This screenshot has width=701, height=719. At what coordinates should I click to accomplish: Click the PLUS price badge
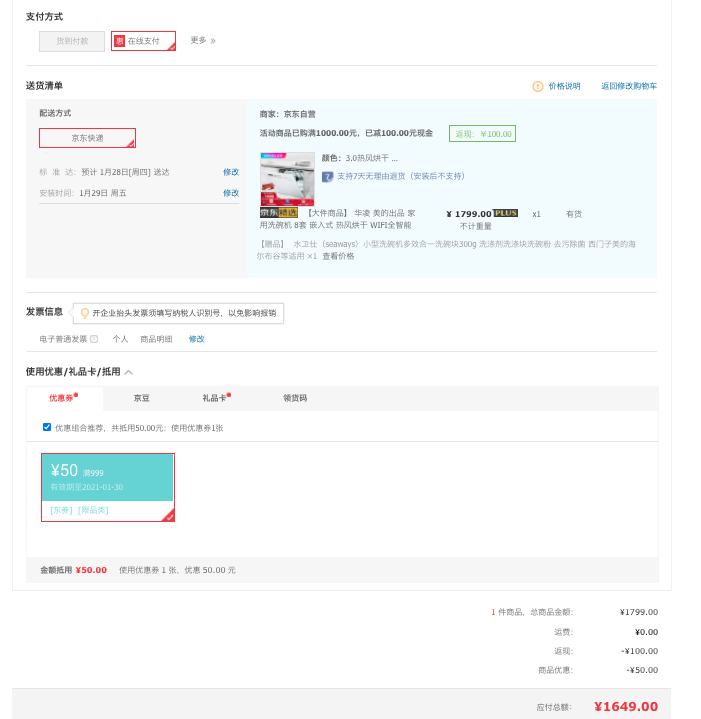(x=506, y=213)
